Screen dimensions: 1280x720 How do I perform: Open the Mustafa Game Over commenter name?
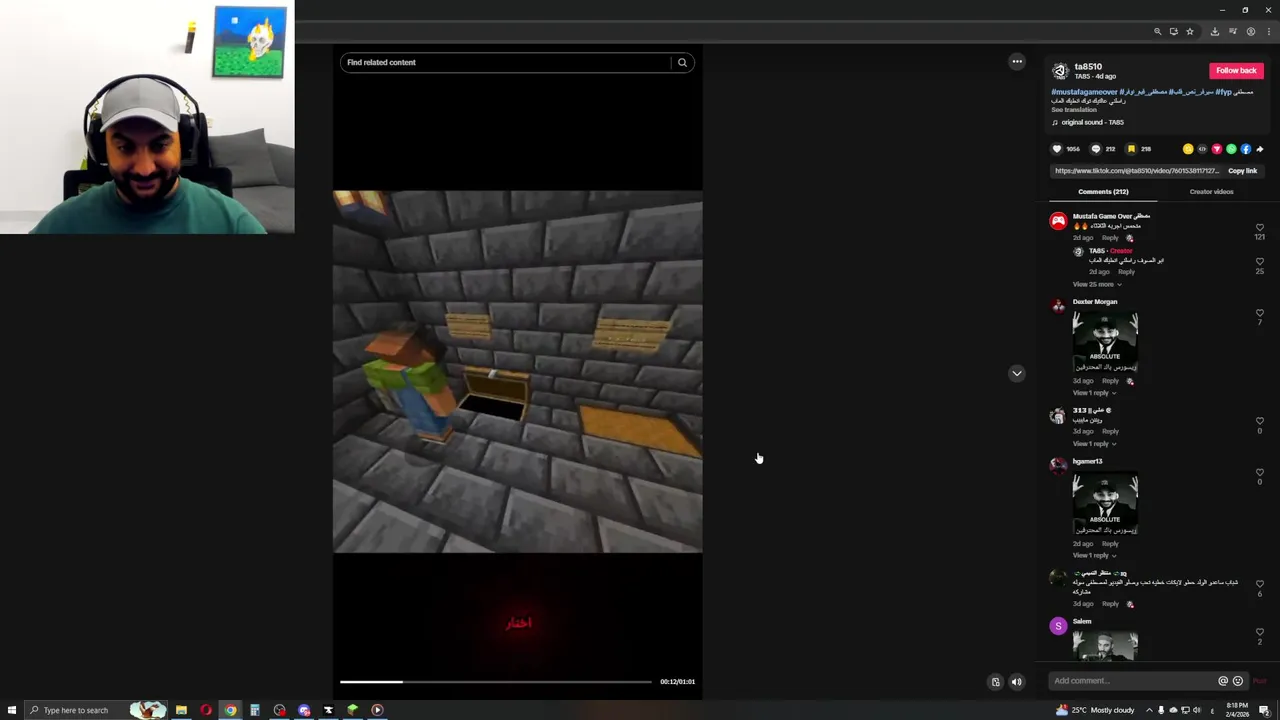[1111, 216]
